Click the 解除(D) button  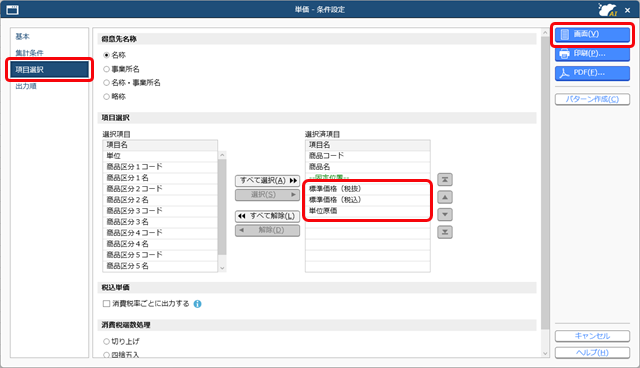click(267, 230)
